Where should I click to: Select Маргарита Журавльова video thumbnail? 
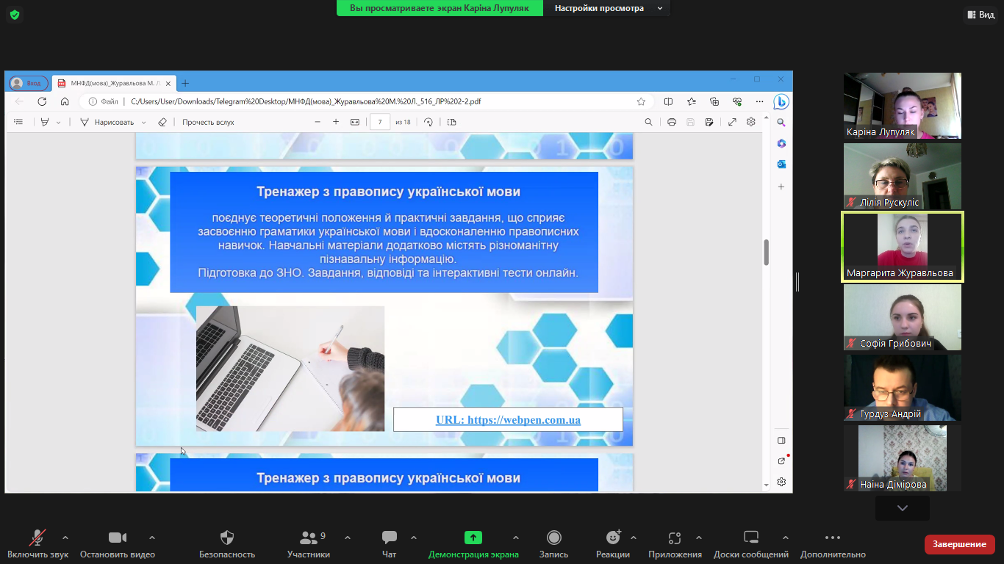[902, 246]
